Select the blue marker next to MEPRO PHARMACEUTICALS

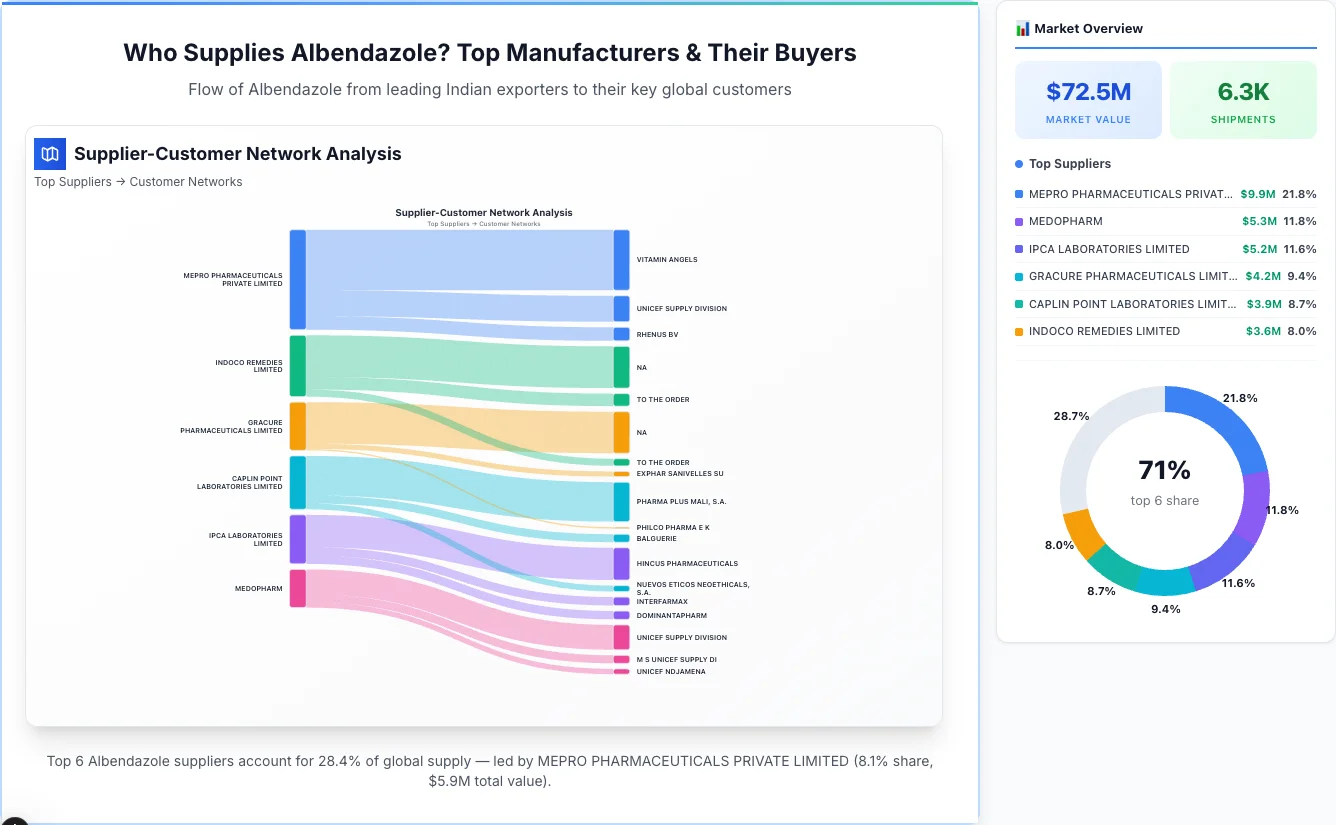pyautogui.click(x=1017, y=194)
